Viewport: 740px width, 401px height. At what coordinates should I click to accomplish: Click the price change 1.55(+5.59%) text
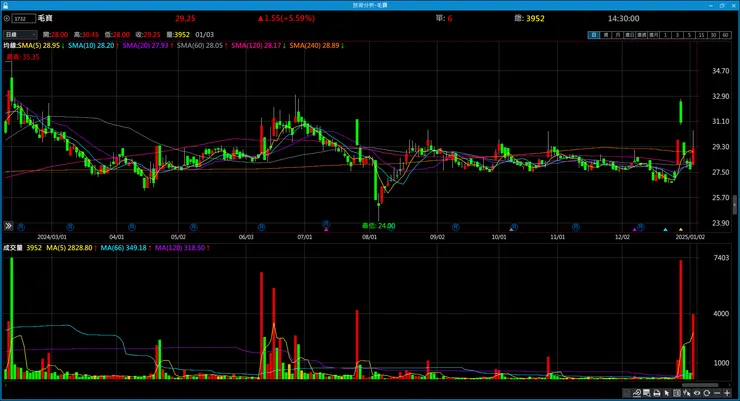[x=286, y=18]
